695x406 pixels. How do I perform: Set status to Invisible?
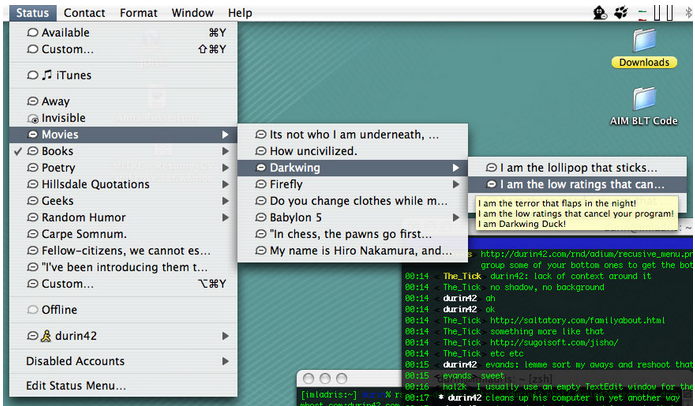click(123, 118)
